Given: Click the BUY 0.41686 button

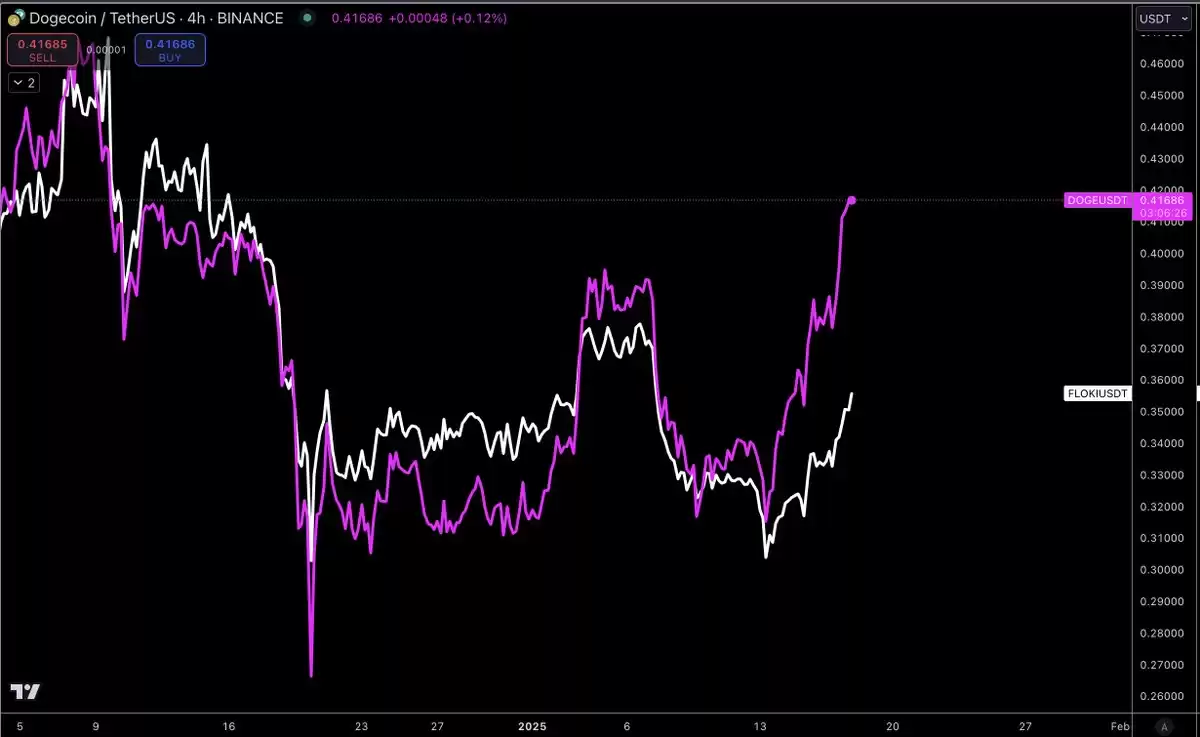Looking at the screenshot, I should [170, 50].
